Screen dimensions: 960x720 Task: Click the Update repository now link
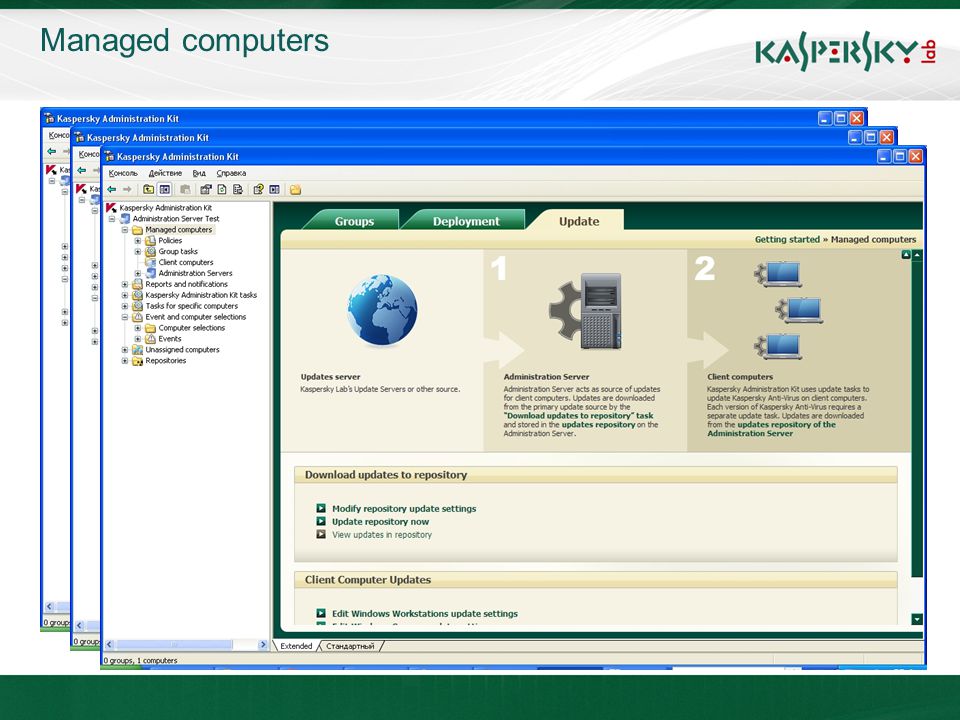tap(380, 522)
